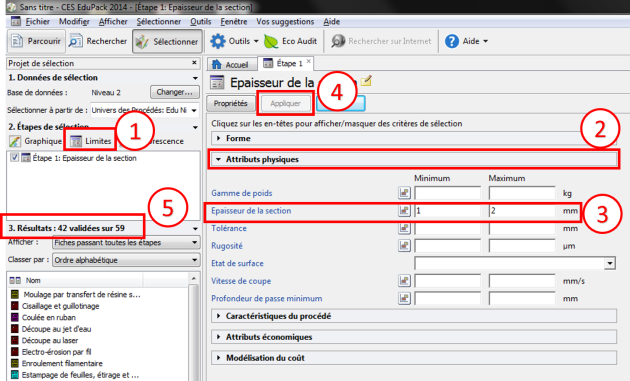Screen dimensions: 630x381
Task: Open Coulée en ruban record
Action: click(x=49, y=318)
